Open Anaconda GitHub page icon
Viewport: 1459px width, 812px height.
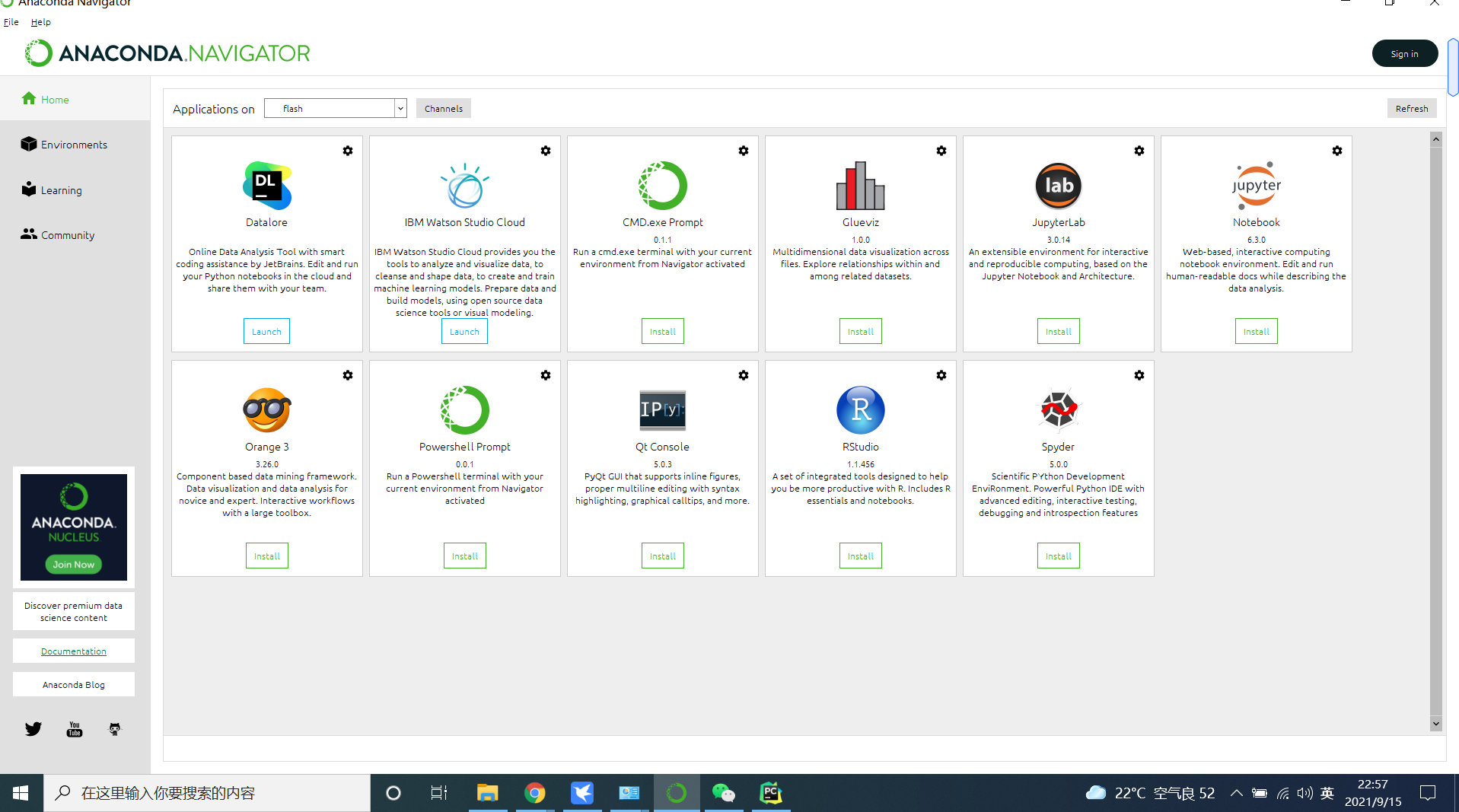[115, 729]
